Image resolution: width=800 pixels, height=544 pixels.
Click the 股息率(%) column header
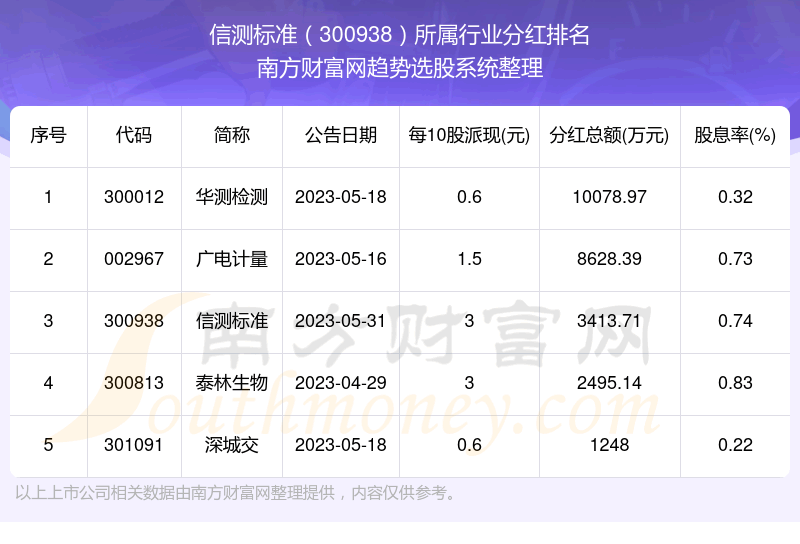(x=735, y=135)
